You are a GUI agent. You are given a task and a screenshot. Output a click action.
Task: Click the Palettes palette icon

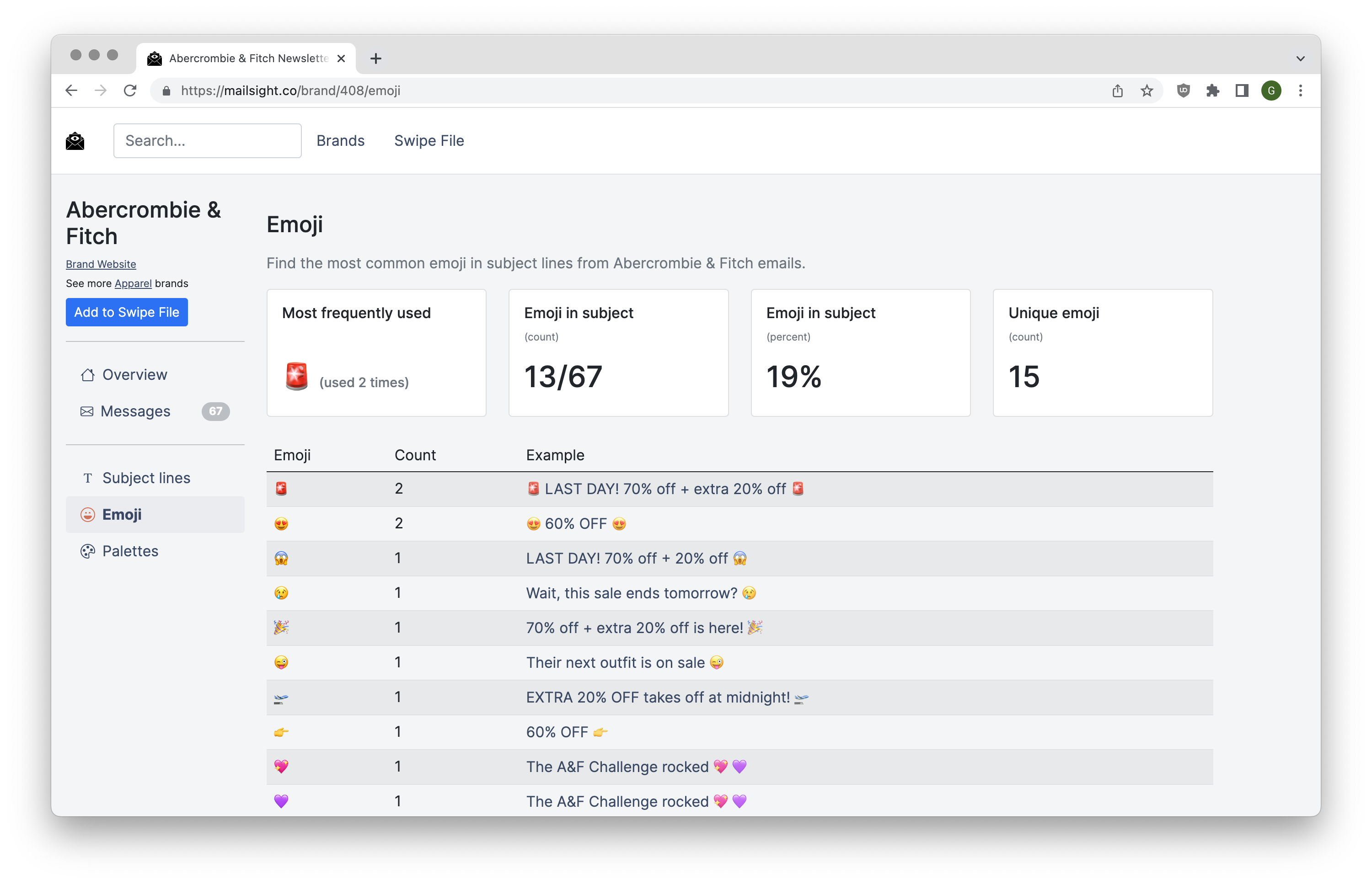point(87,552)
